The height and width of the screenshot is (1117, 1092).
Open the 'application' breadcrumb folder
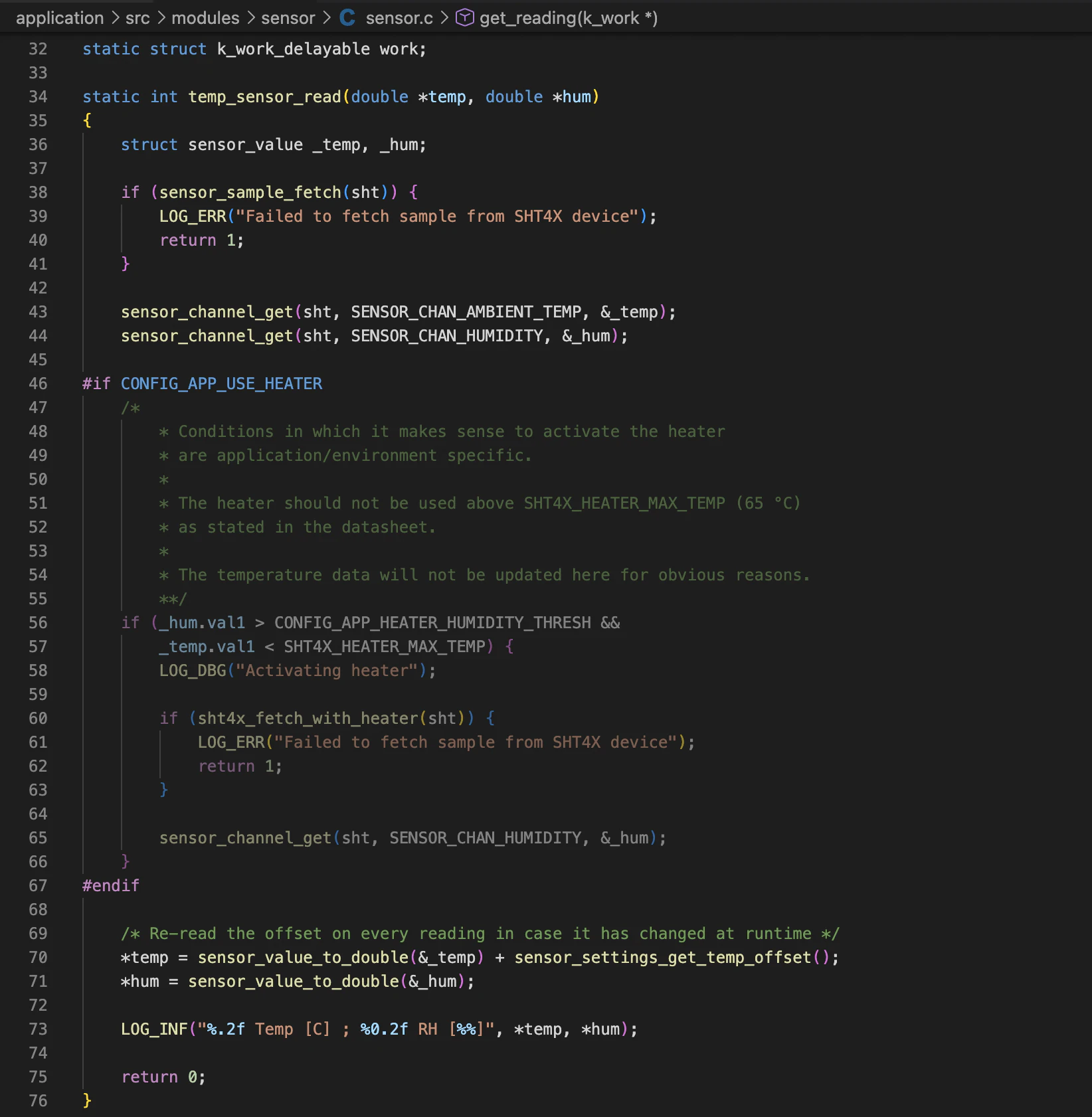point(60,18)
